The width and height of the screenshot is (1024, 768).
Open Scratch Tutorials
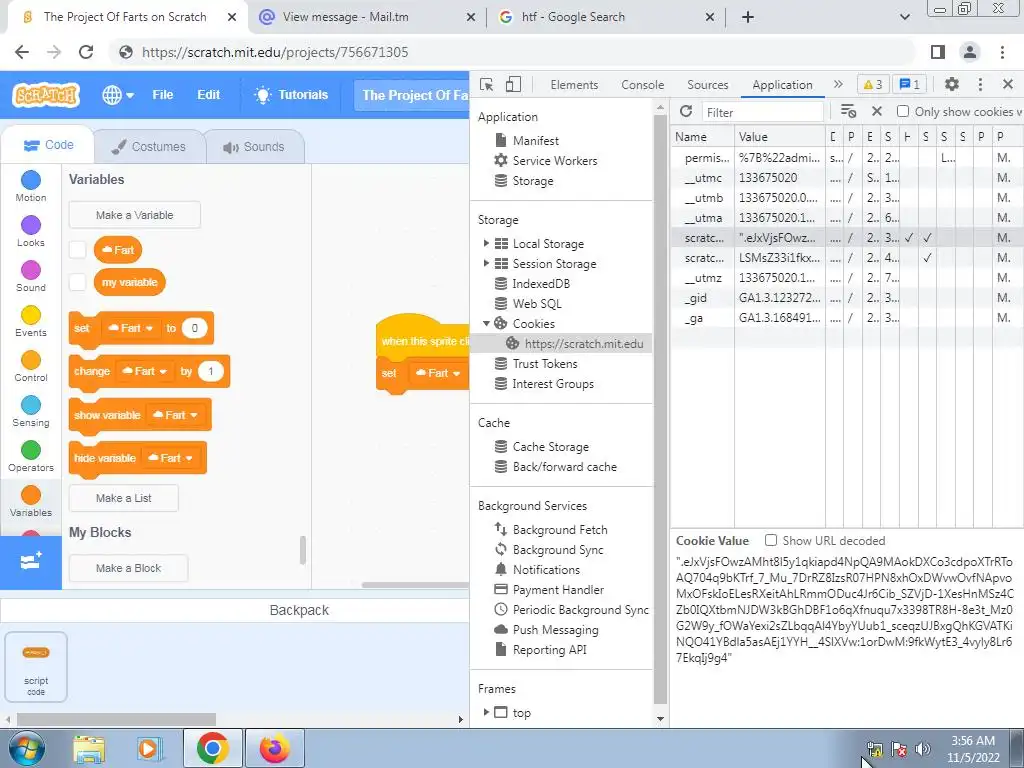point(291,95)
